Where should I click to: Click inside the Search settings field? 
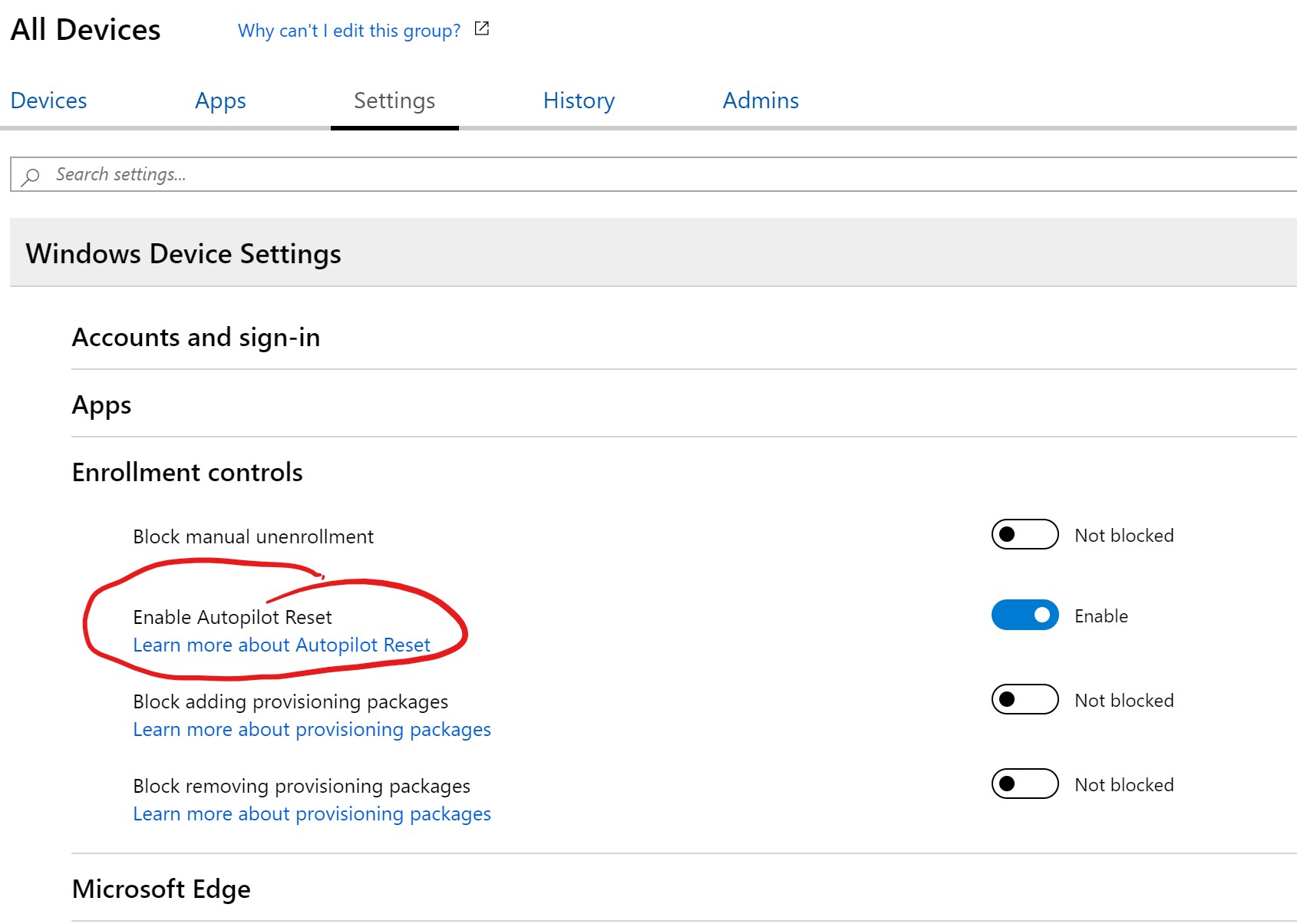click(x=307, y=174)
